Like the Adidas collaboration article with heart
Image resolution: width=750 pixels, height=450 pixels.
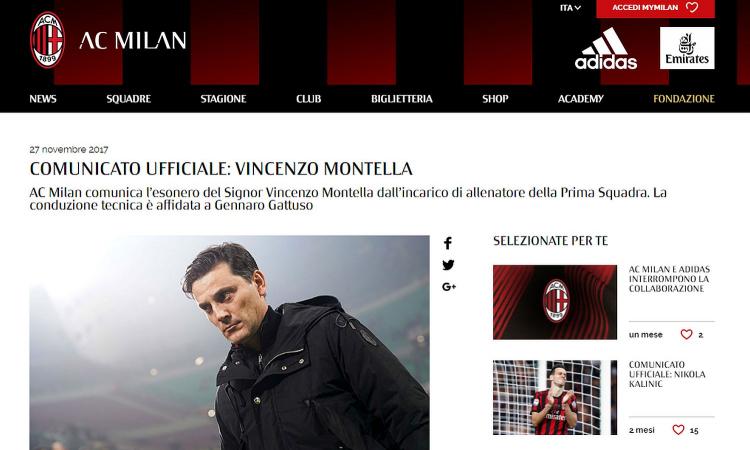click(686, 334)
